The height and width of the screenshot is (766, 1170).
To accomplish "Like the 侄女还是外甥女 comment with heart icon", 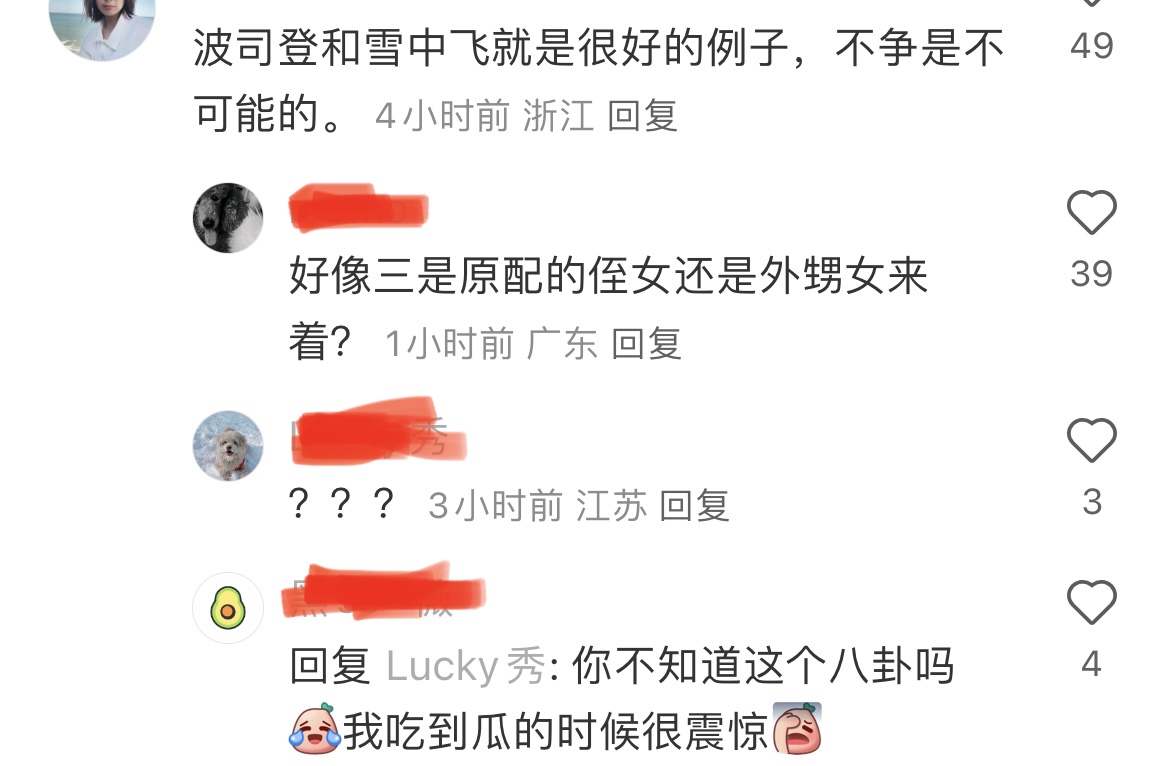I will click(1091, 212).
